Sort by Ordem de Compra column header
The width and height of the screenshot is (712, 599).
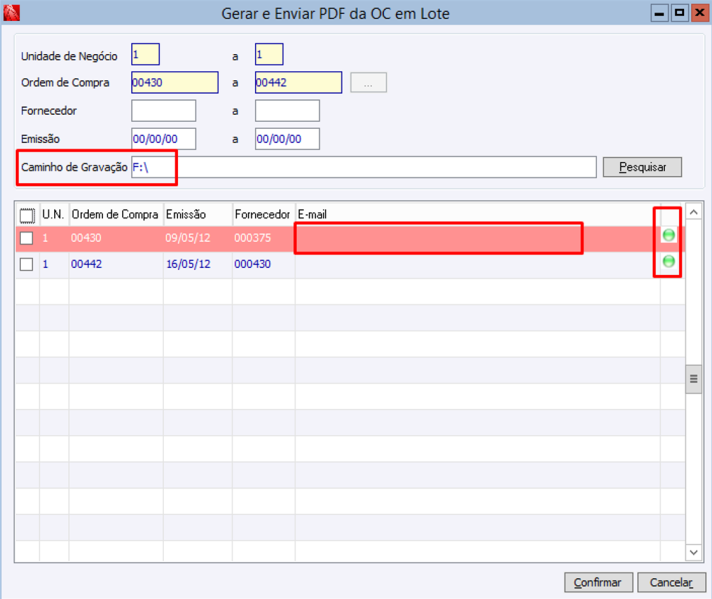coord(115,214)
